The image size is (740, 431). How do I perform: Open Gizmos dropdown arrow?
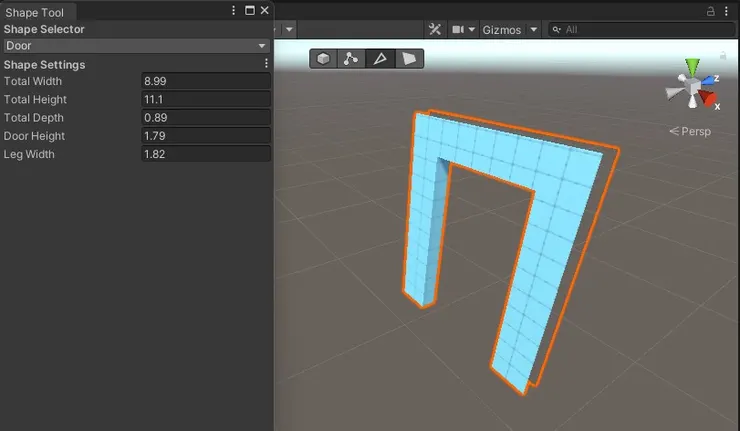[x=534, y=30]
